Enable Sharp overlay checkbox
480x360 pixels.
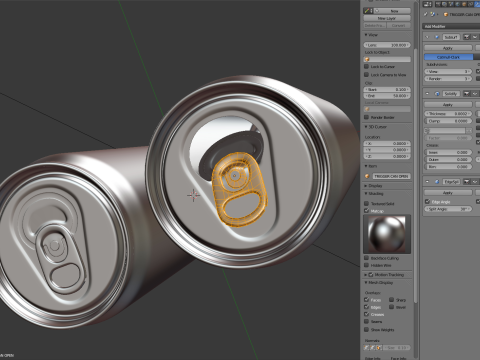pyautogui.click(x=392, y=300)
